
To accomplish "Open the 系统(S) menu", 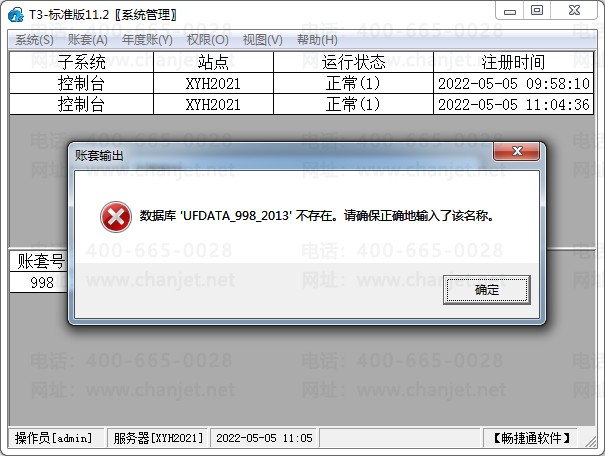I will pos(34,40).
